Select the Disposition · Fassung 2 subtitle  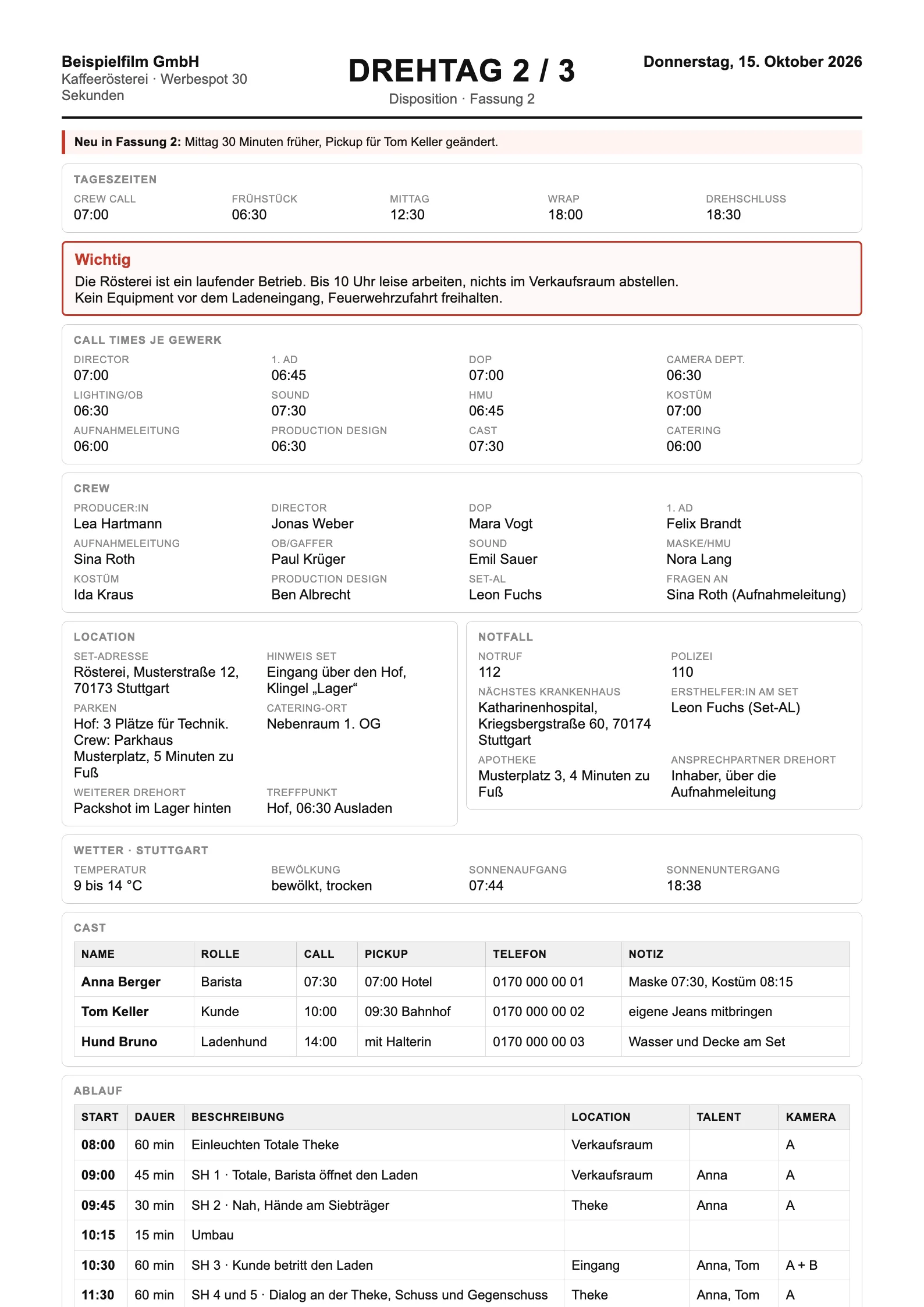click(x=461, y=99)
